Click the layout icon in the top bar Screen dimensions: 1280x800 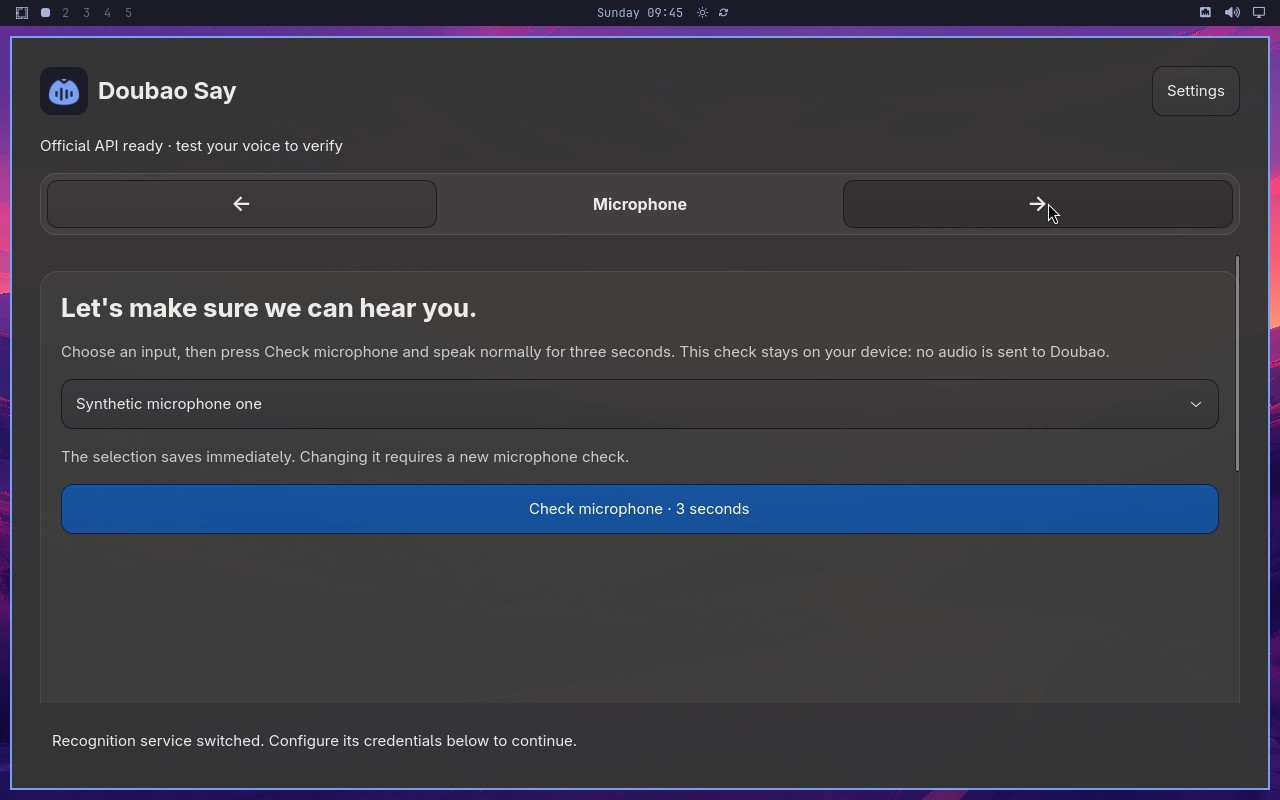tap(21, 13)
